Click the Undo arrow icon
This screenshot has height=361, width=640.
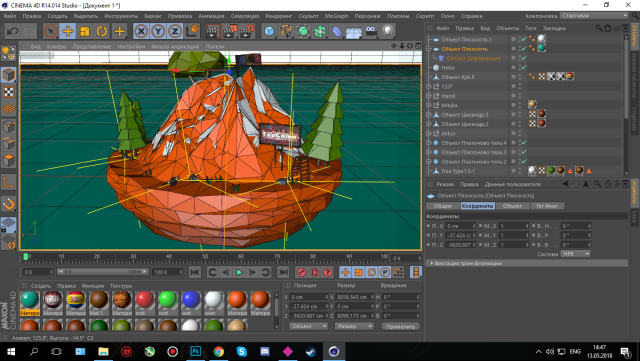click(x=12, y=31)
